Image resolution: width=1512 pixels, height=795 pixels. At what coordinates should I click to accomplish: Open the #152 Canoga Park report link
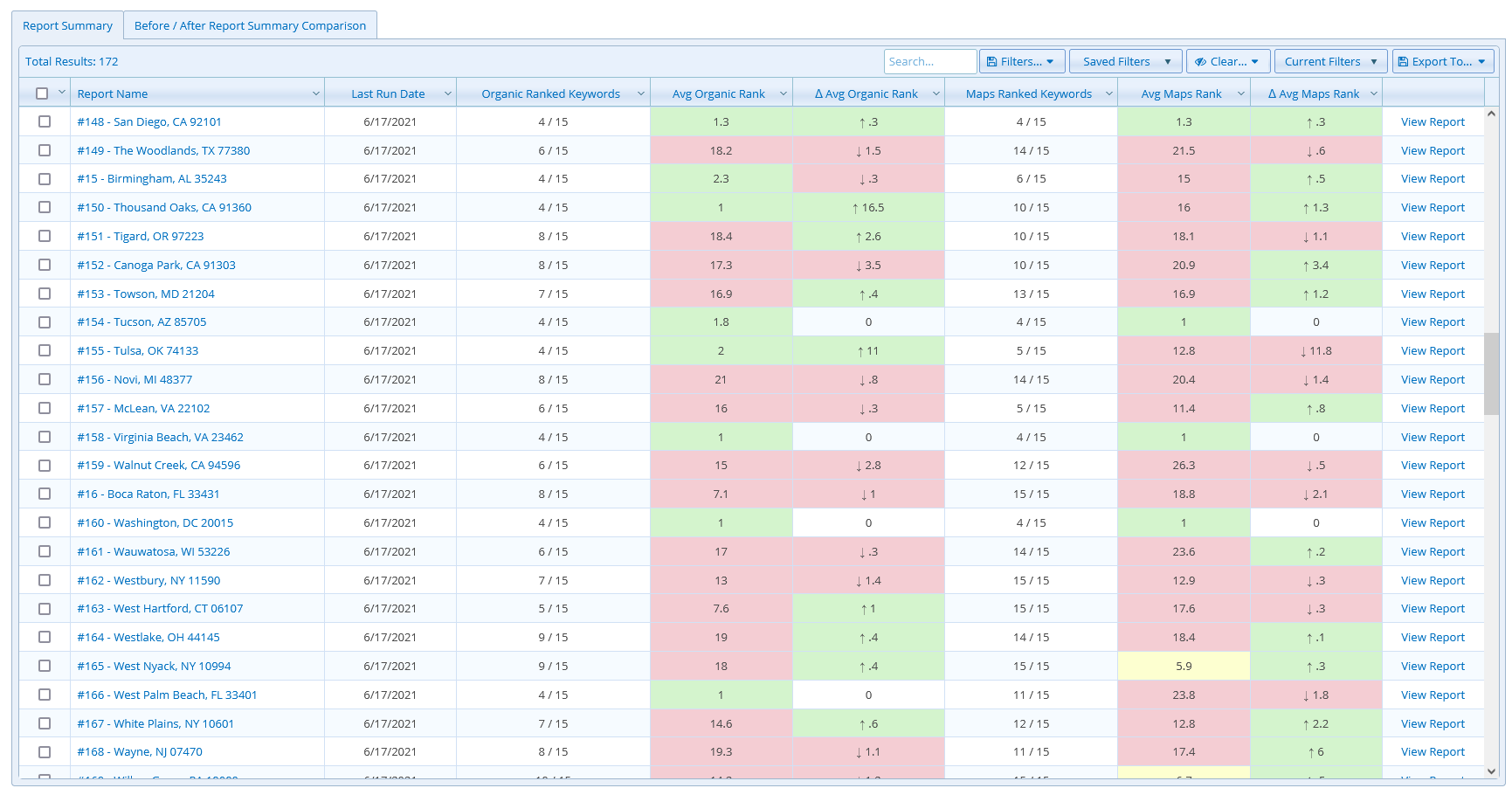156,266
